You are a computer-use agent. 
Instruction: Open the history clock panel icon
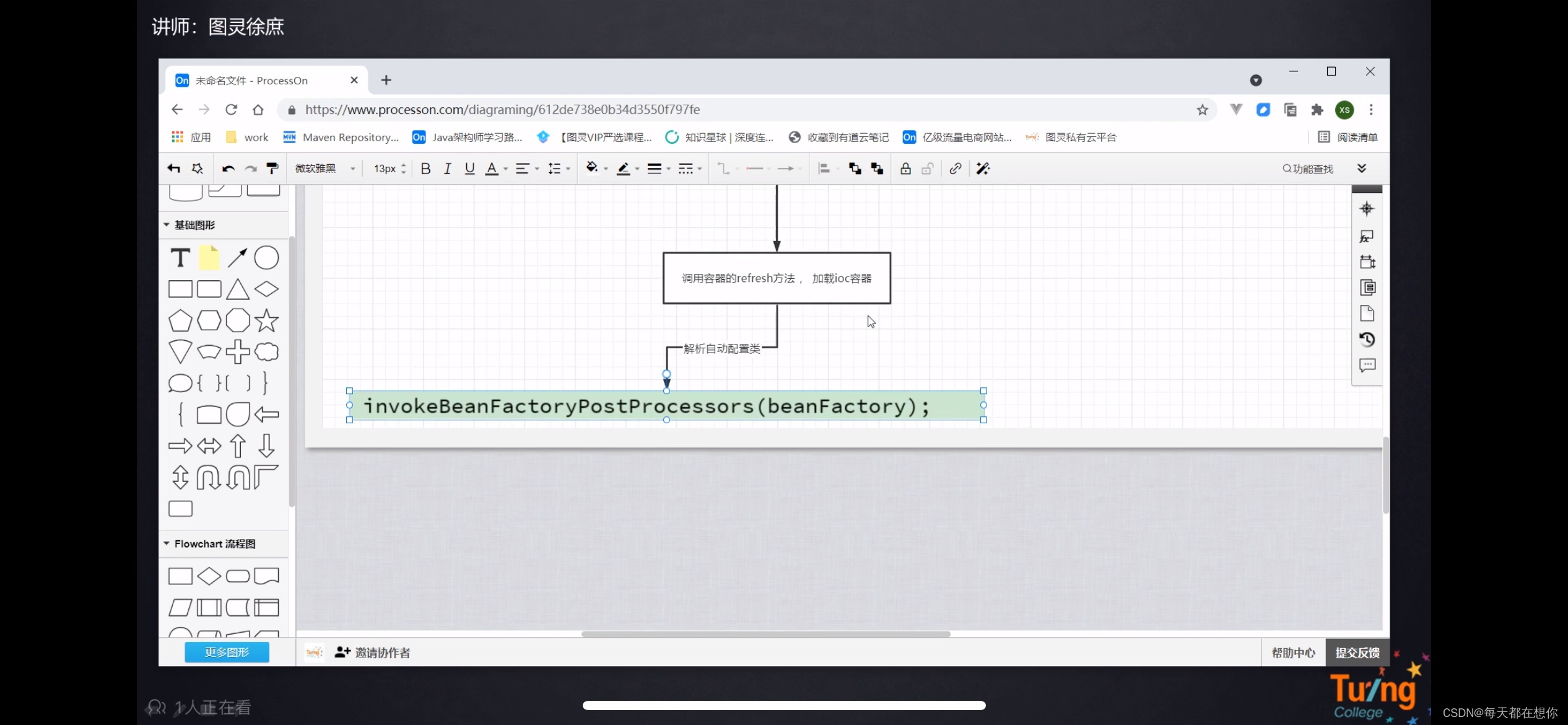[x=1367, y=340]
